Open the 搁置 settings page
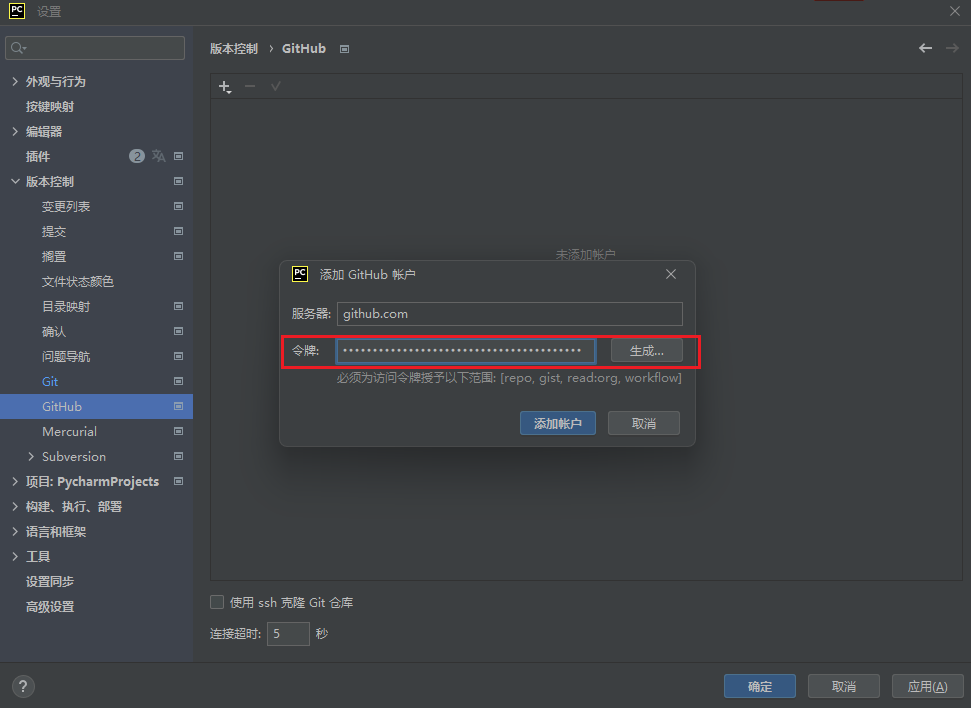971x708 pixels. 53,256
